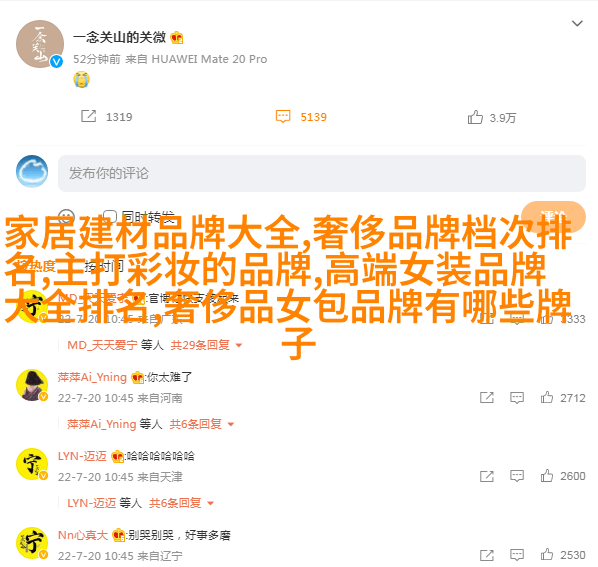Reply to the 哈哈哈哈哈哈 comment via bubble icon
The height and width of the screenshot is (567, 598).
pos(517,476)
